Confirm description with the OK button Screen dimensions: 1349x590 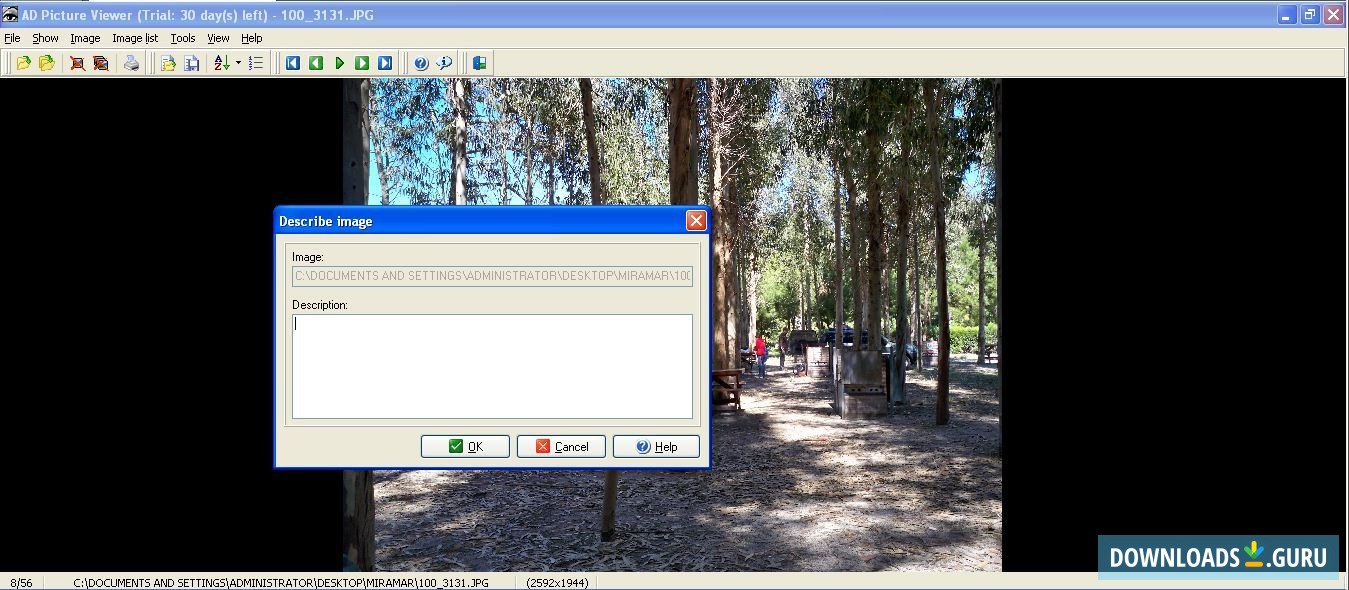click(465, 446)
